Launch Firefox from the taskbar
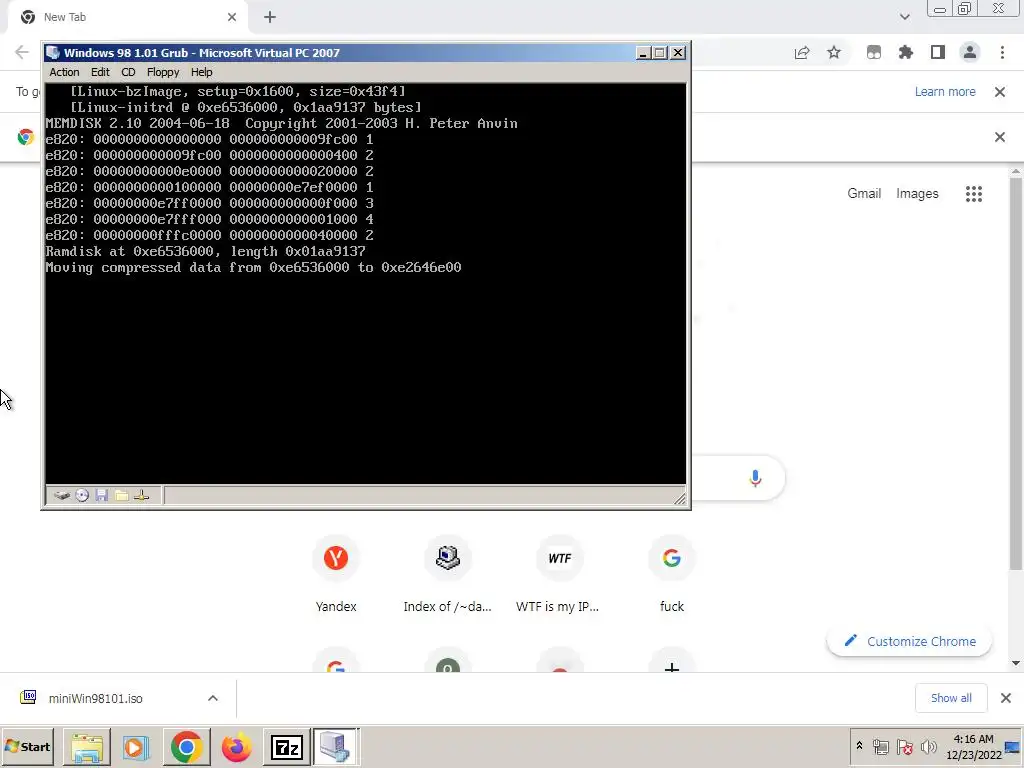The width and height of the screenshot is (1024, 768). pyautogui.click(x=236, y=746)
